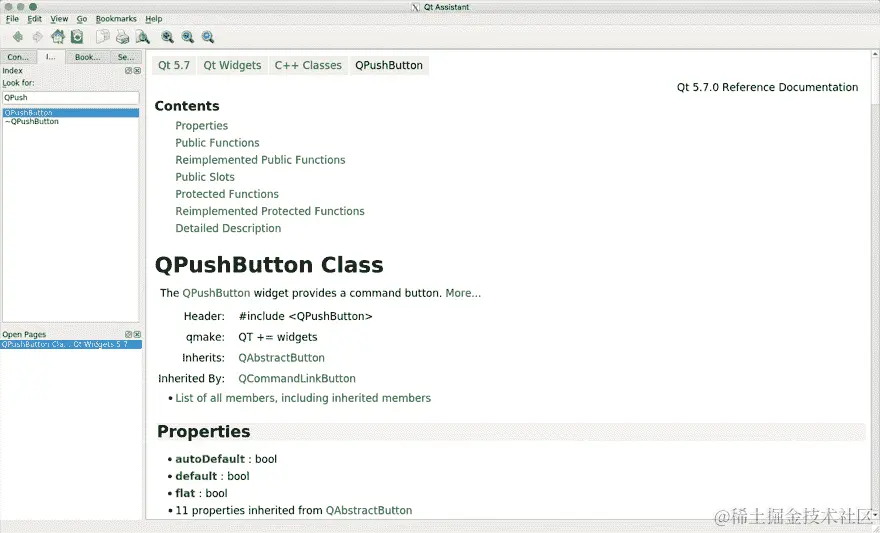
Task: Jump to Public Slots link
Action: [205, 177]
